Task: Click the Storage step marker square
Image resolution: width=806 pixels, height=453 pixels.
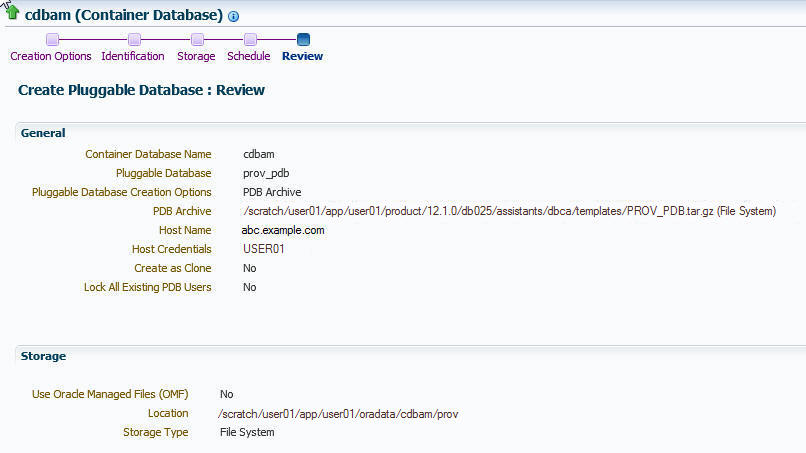Action: click(x=197, y=40)
